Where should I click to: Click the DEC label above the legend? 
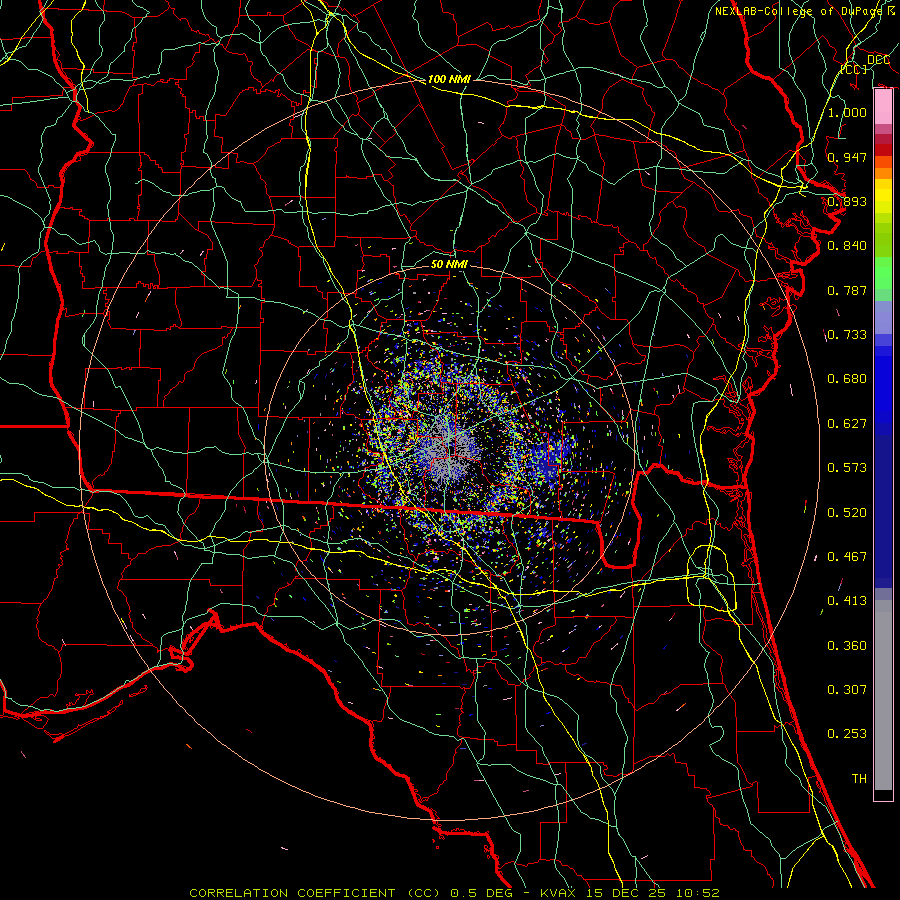tap(878, 60)
